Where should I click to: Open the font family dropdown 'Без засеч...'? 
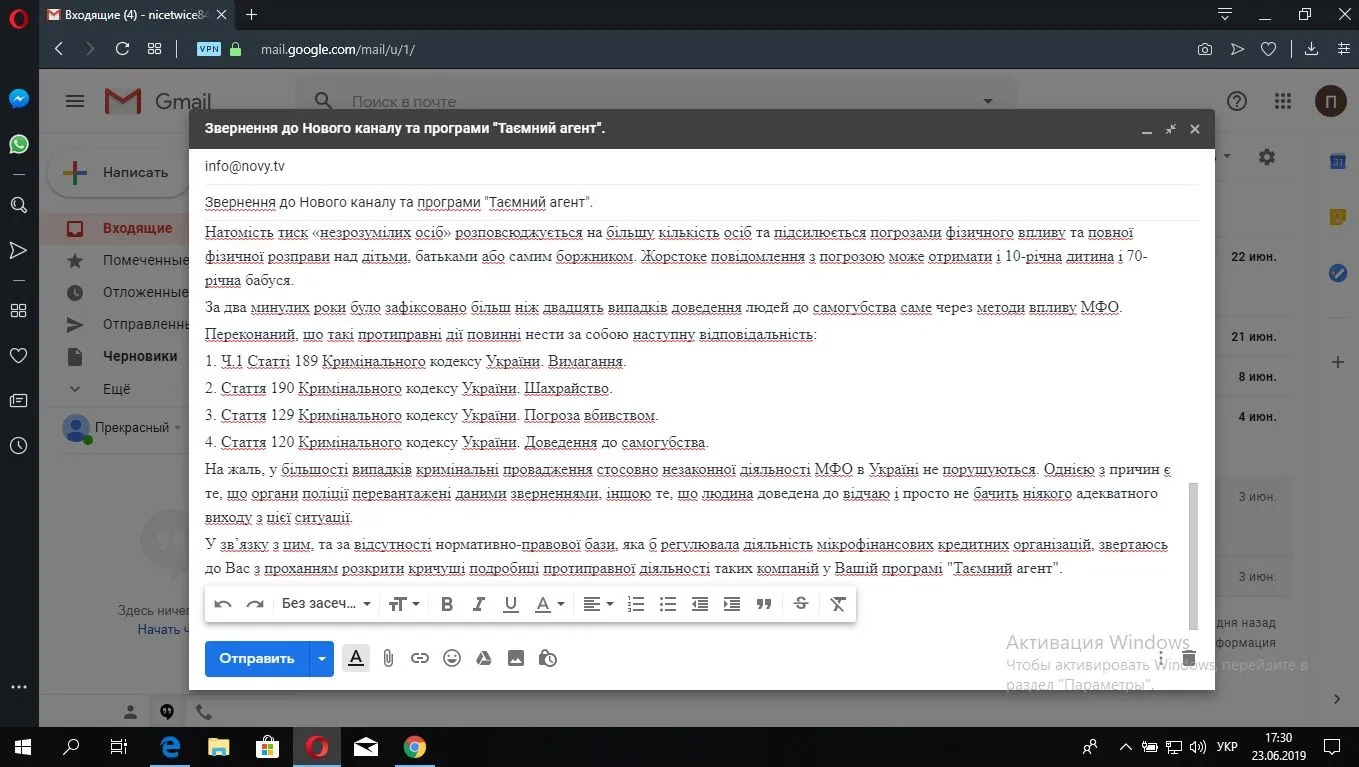pyautogui.click(x=326, y=604)
